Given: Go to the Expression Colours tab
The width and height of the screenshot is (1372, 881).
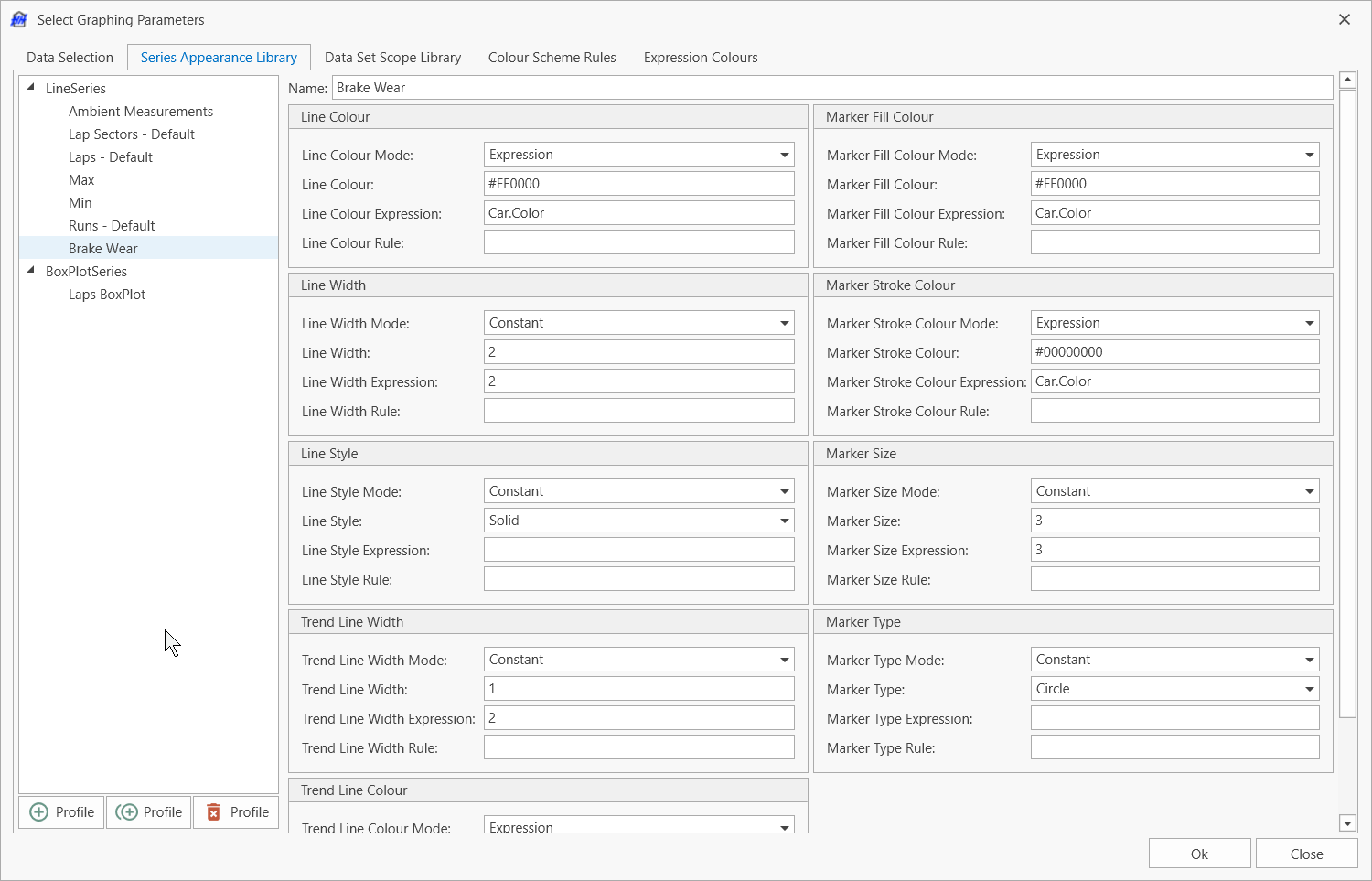Looking at the screenshot, I should tap(700, 58).
